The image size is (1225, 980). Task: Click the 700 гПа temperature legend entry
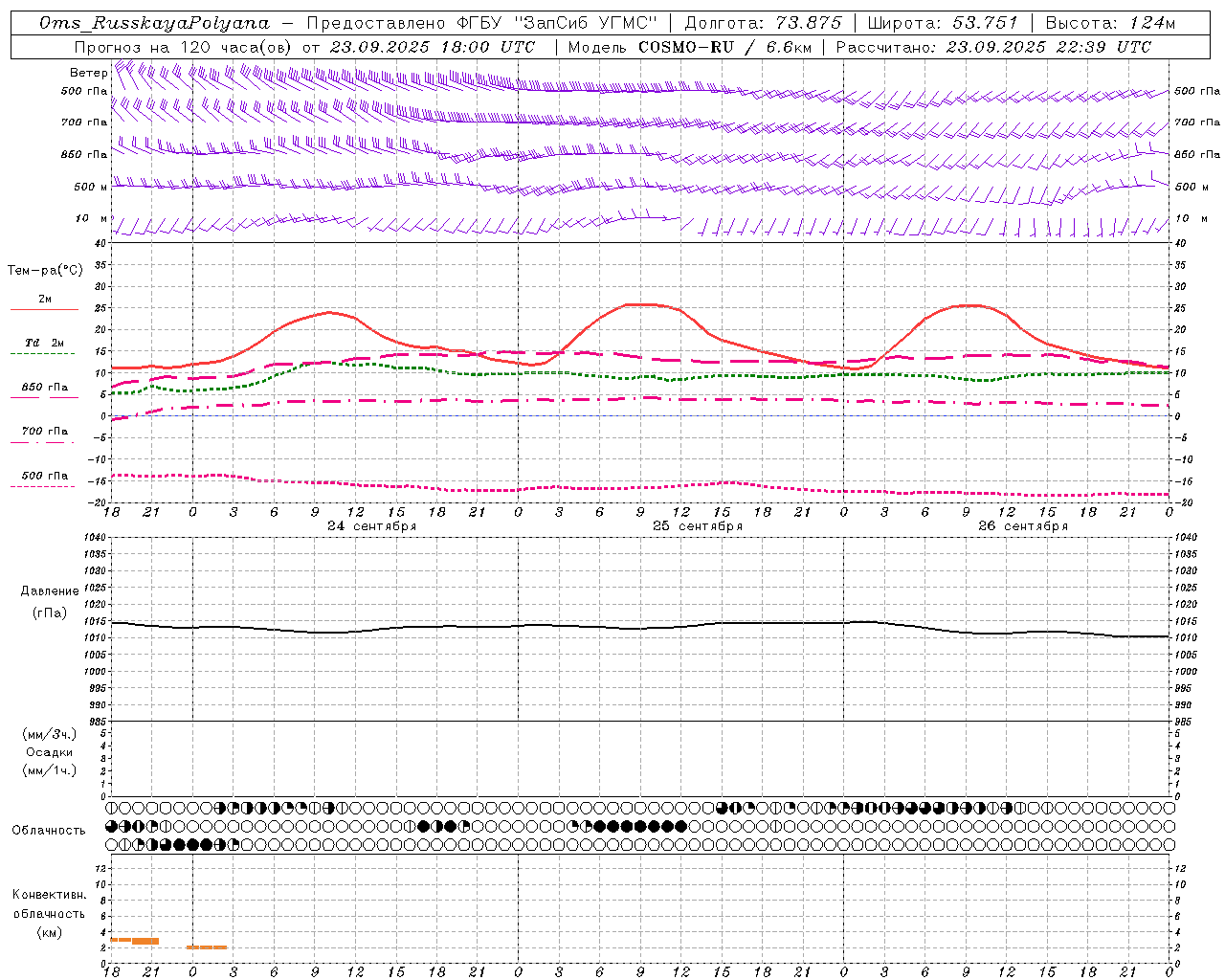click(x=45, y=431)
